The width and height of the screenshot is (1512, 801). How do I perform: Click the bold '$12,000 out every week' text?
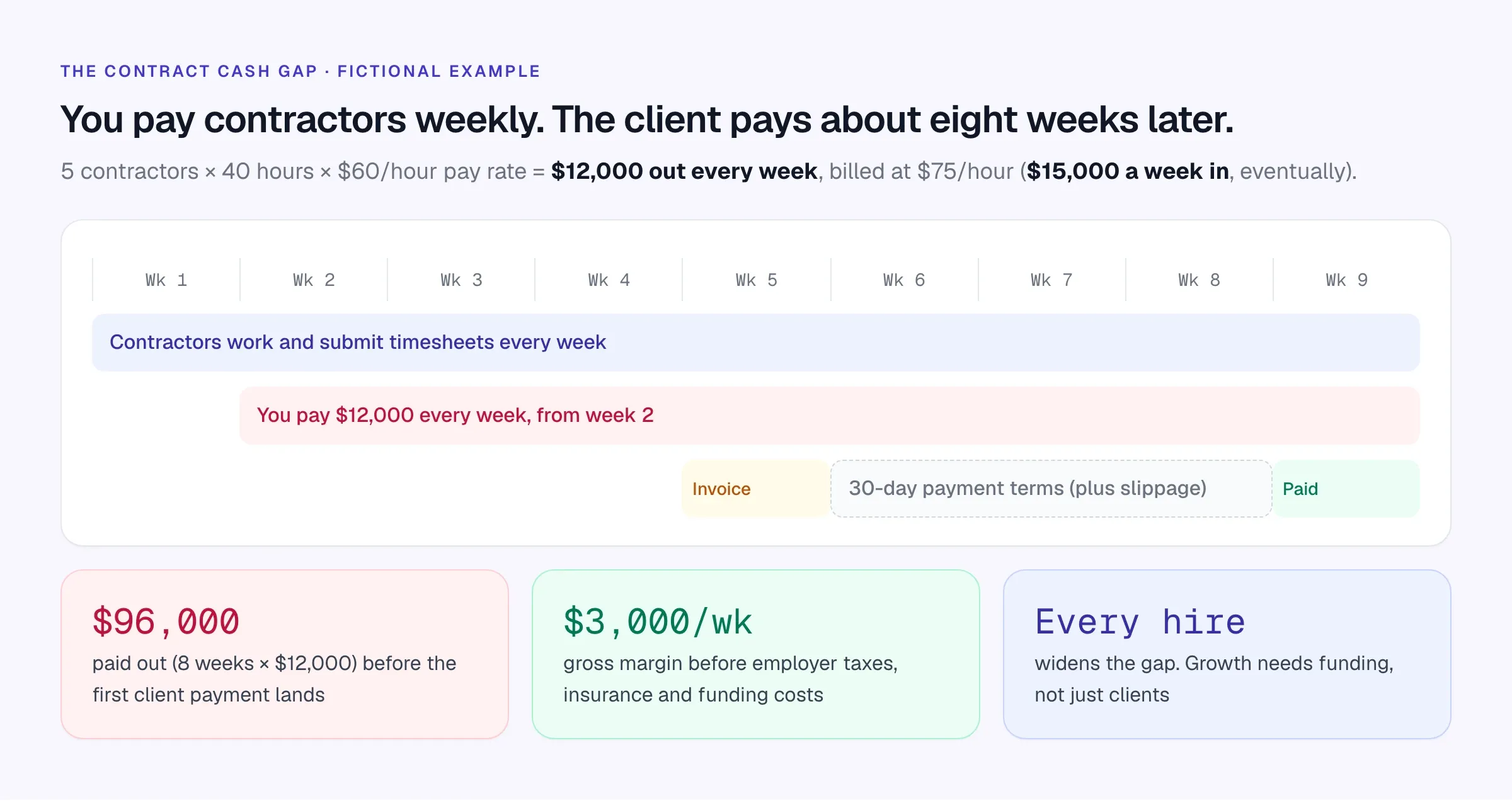click(684, 171)
